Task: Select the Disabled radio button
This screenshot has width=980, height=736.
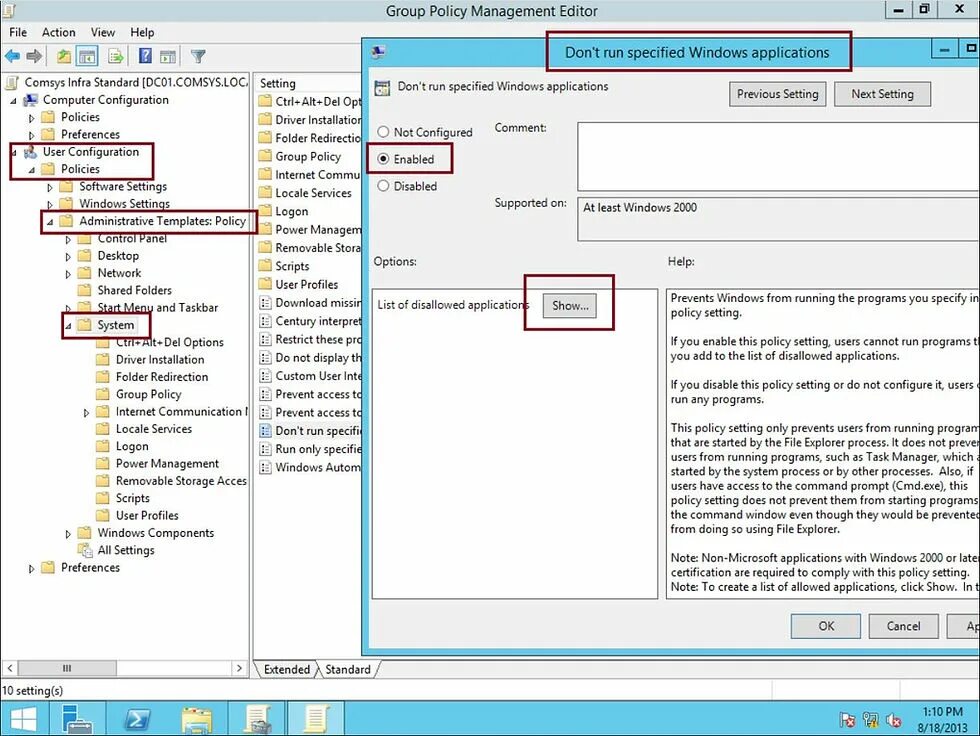Action: click(383, 185)
